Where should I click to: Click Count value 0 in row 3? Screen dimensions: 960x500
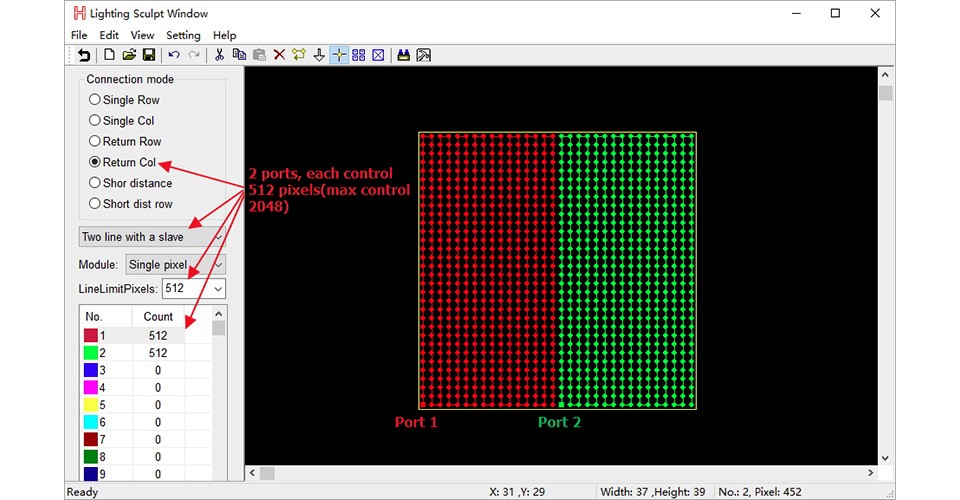(158, 370)
